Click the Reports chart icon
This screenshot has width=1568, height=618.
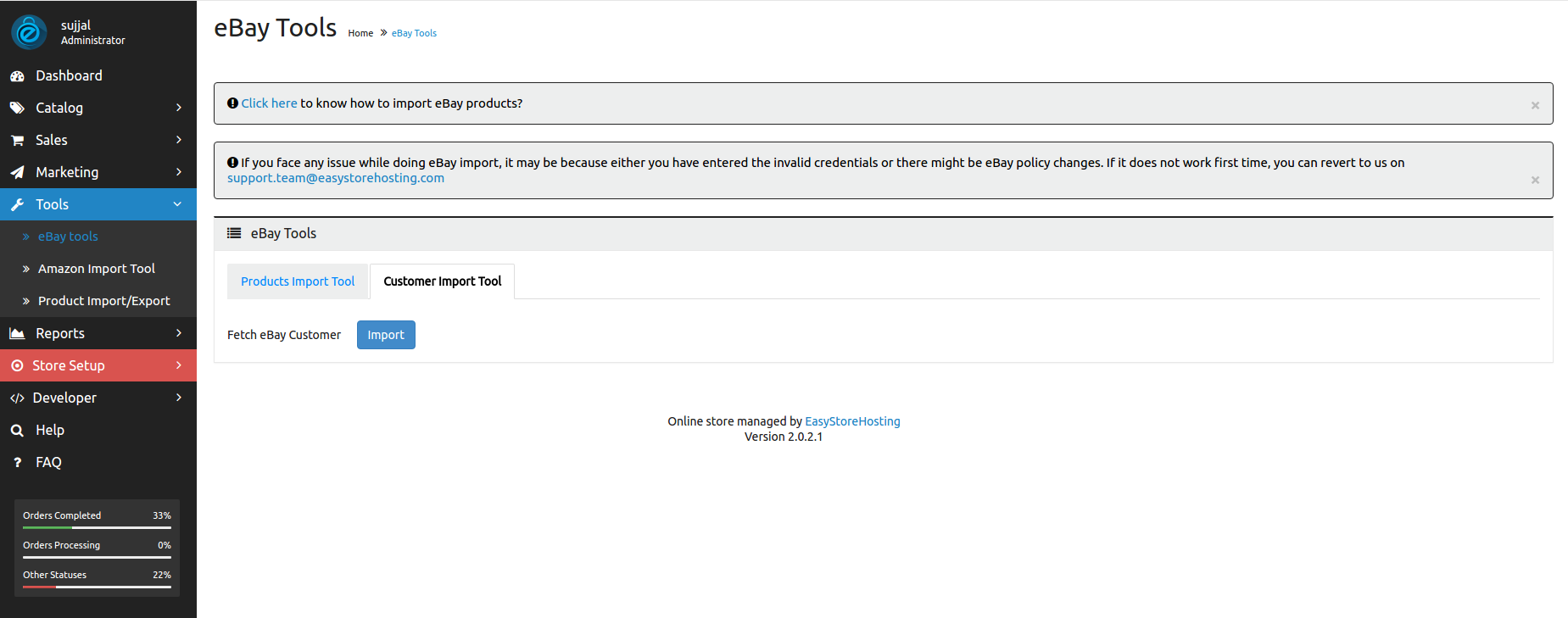tap(17, 333)
